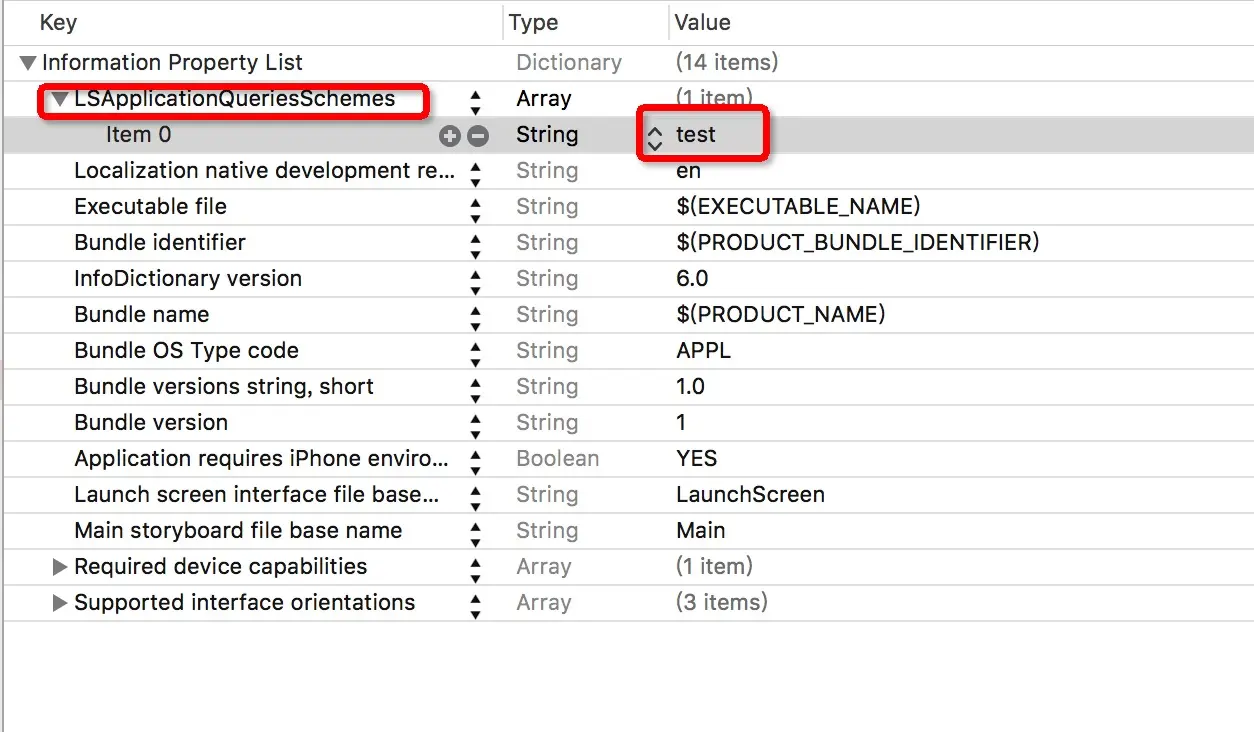This screenshot has width=1254, height=732.
Task: Select Launch screen interface file base key
Action: pos(257,495)
